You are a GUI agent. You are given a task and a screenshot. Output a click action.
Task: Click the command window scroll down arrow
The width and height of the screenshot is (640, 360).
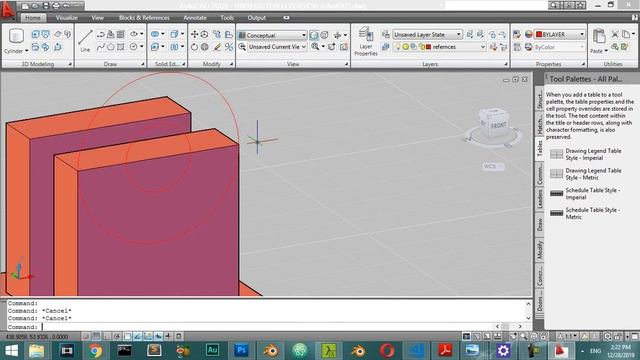pyautogui.click(x=528, y=318)
